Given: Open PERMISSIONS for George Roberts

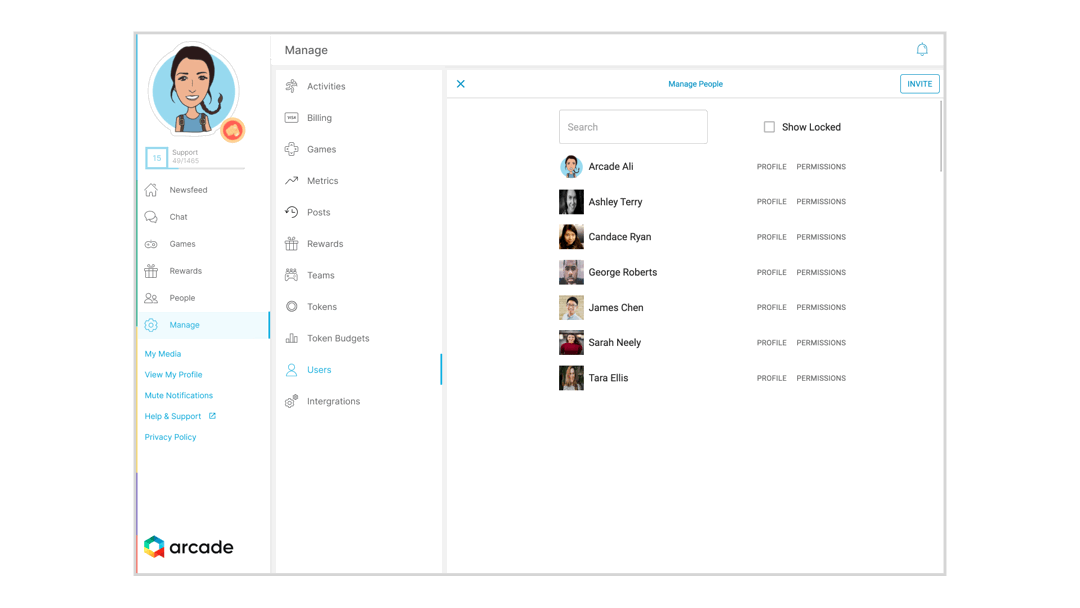Looking at the screenshot, I should pyautogui.click(x=821, y=273).
